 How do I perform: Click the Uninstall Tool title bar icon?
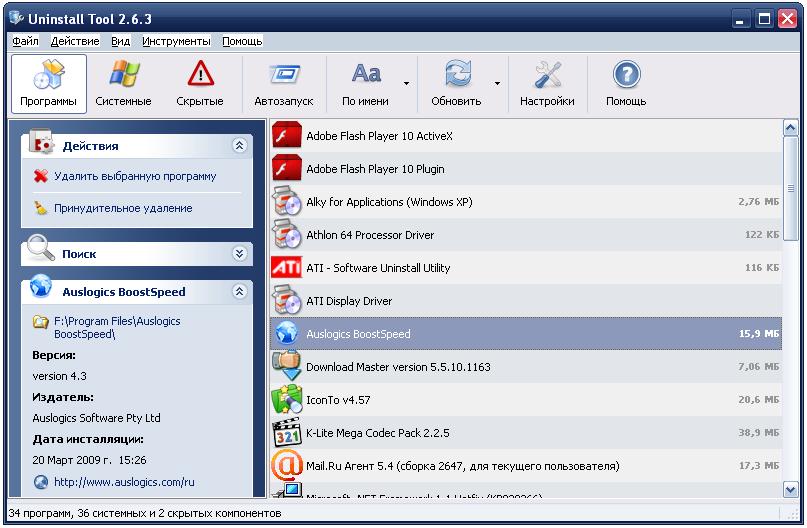pyautogui.click(x=16, y=18)
